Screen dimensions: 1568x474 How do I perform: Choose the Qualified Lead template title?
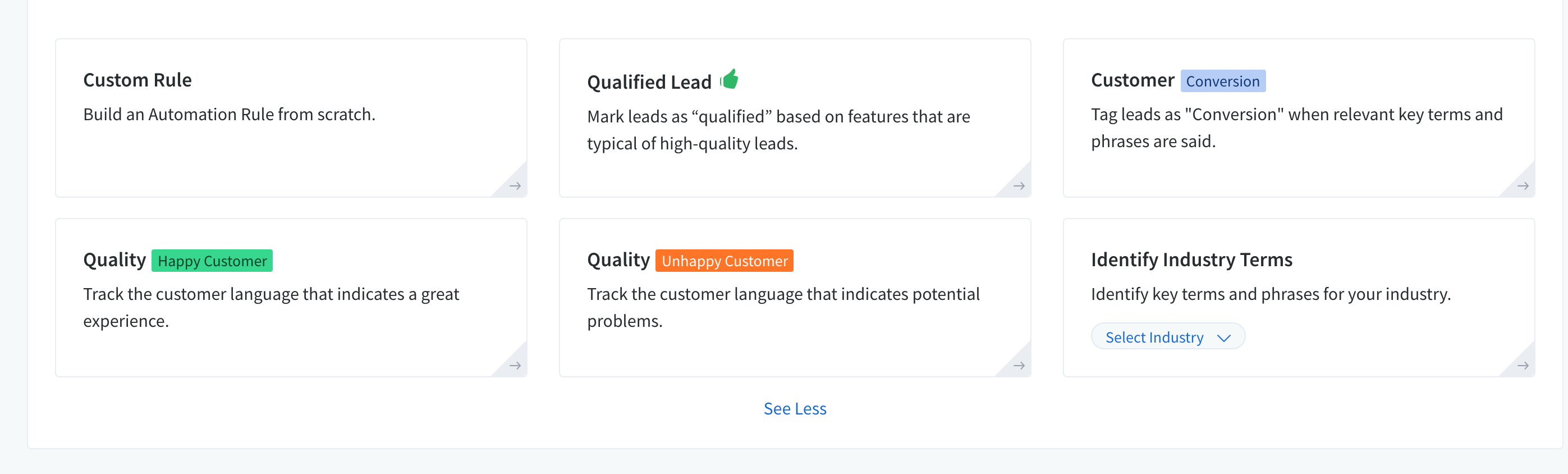tap(649, 81)
